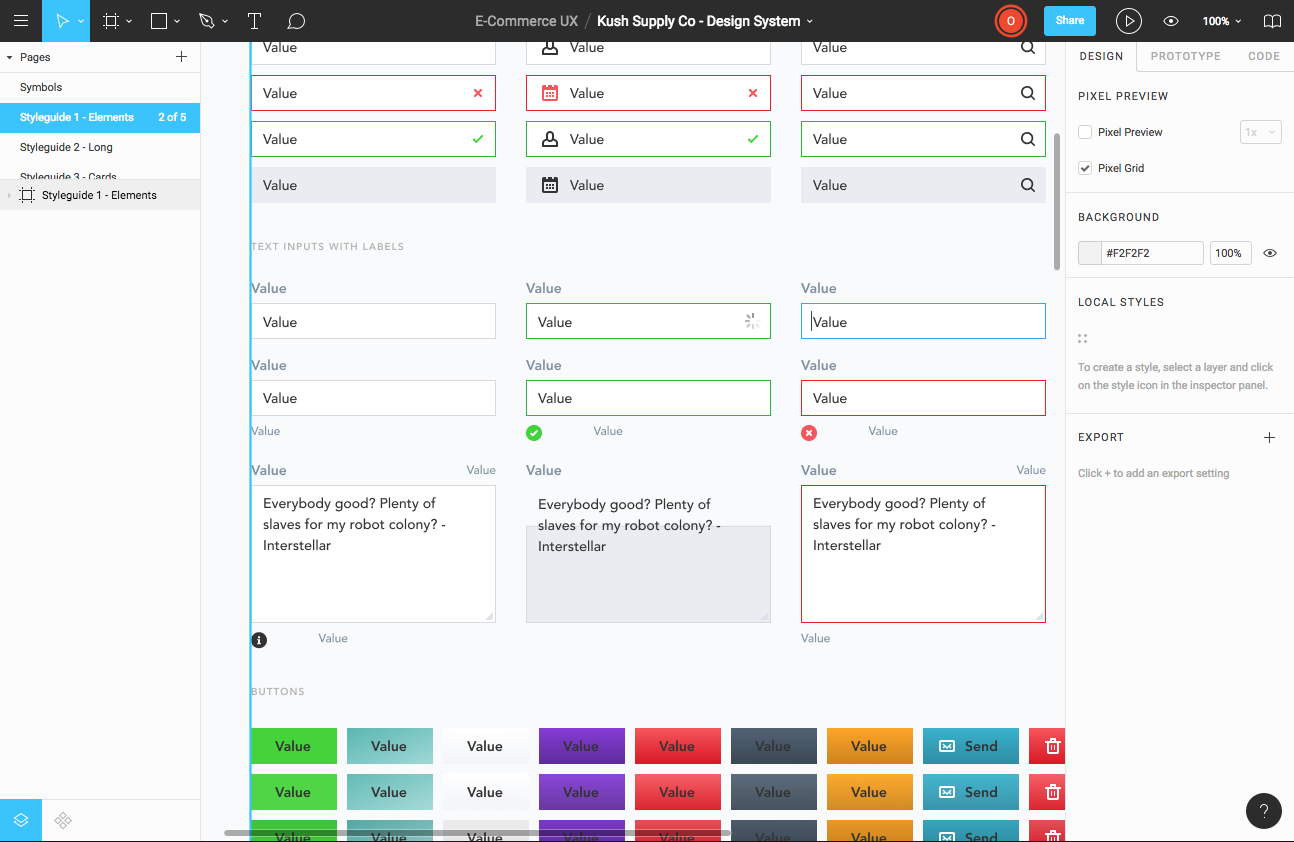This screenshot has height=842, width=1294.
Task: Uncheck the Pixel Grid checkbox
Action: click(1085, 168)
